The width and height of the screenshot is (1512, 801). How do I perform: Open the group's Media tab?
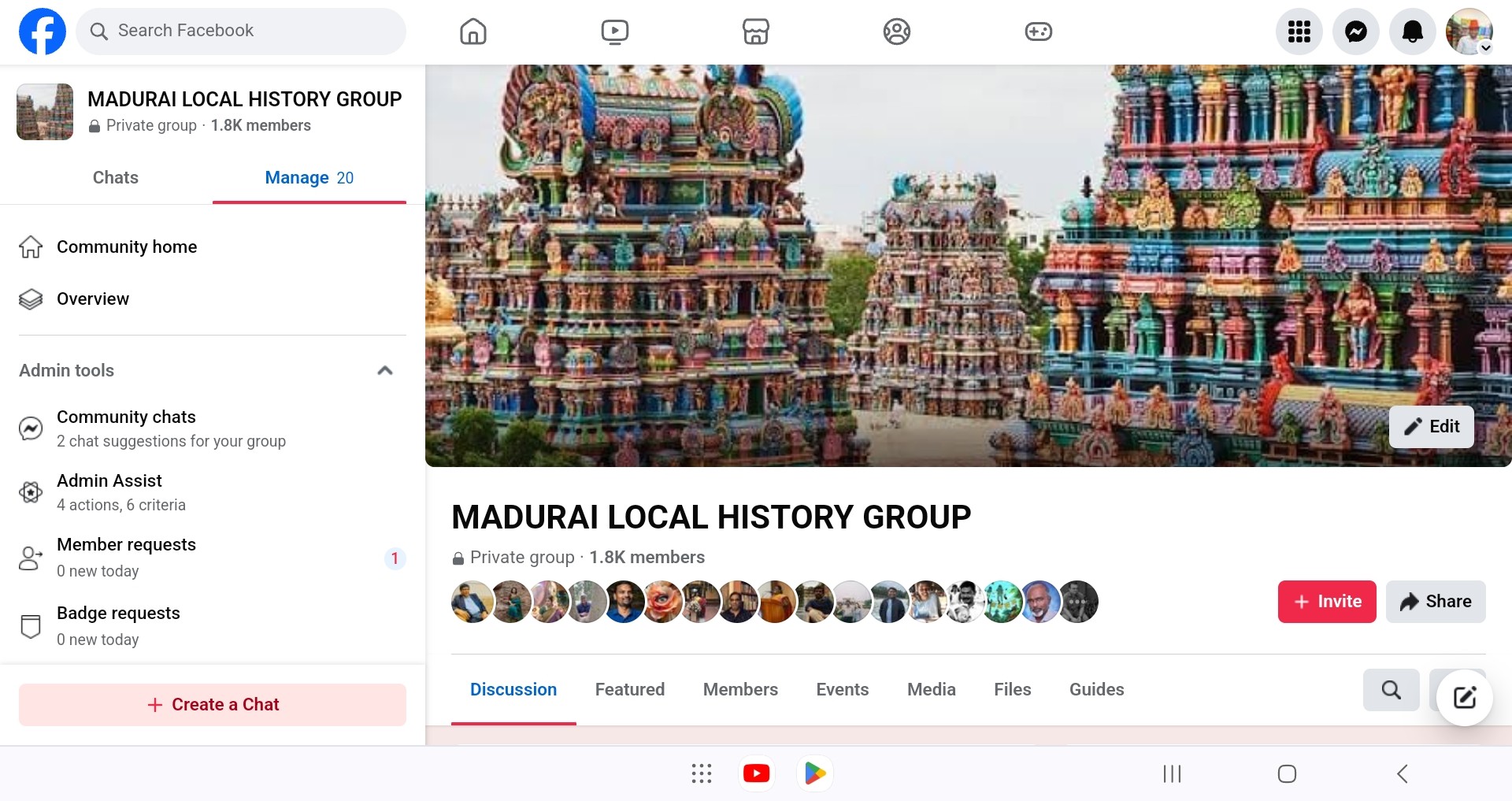931,690
